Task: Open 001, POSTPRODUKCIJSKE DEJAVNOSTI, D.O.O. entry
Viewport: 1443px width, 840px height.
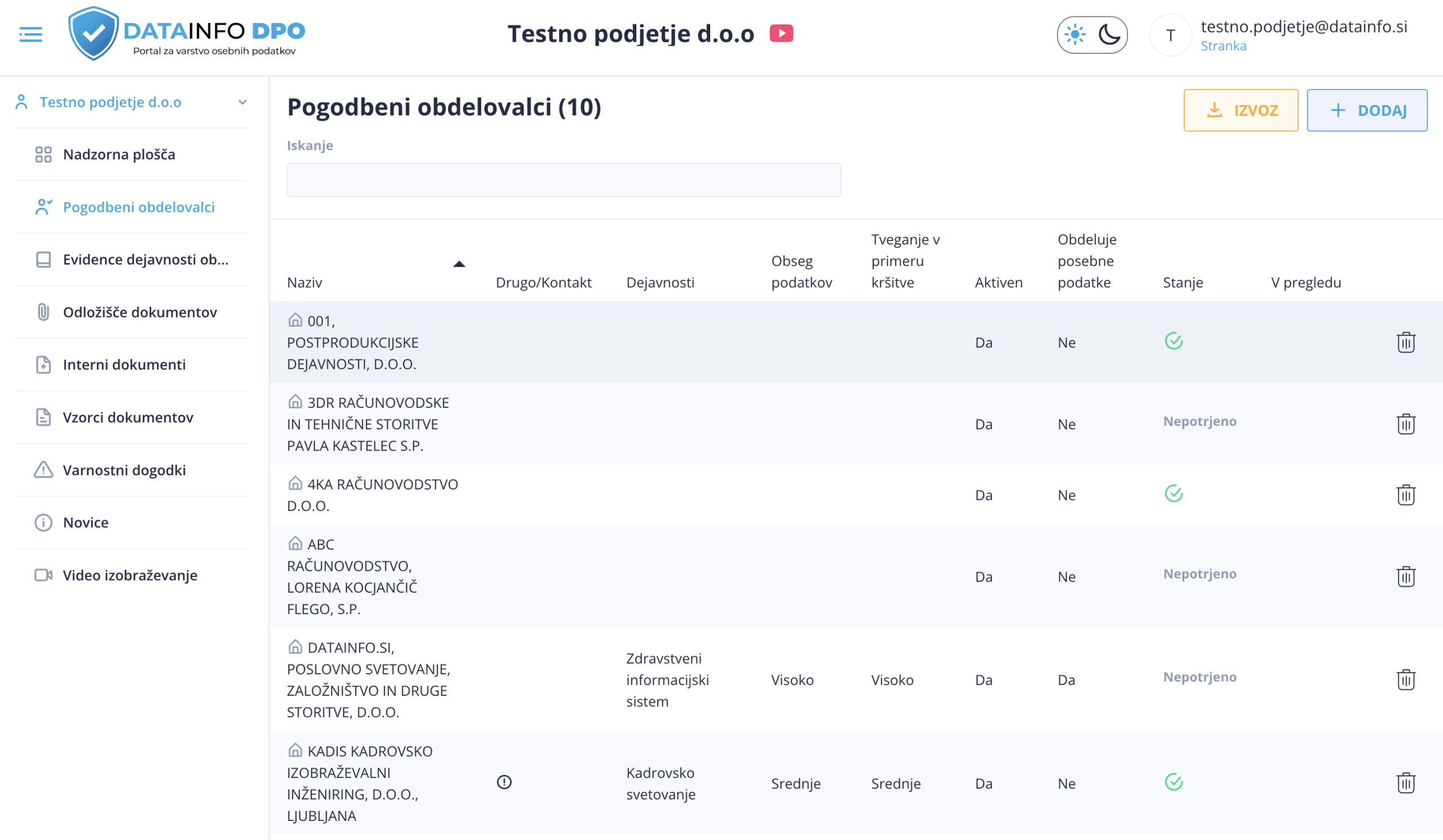Action: coord(353,342)
